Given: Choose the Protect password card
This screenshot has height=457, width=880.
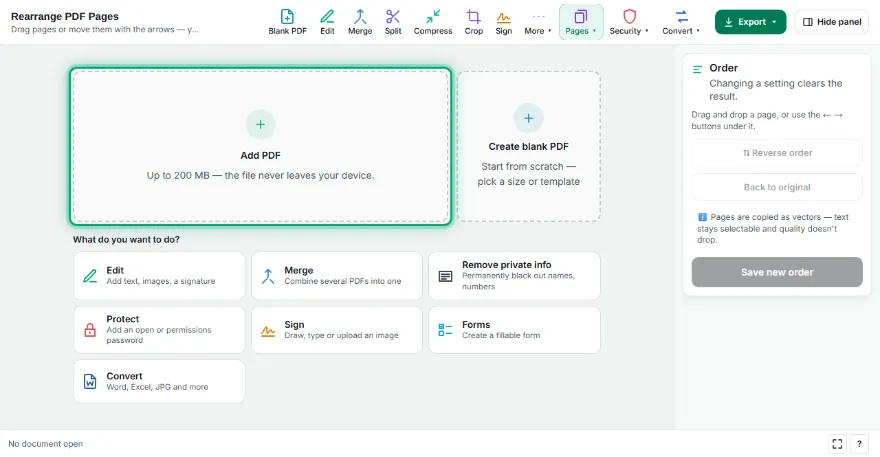Looking at the screenshot, I should coord(159,330).
